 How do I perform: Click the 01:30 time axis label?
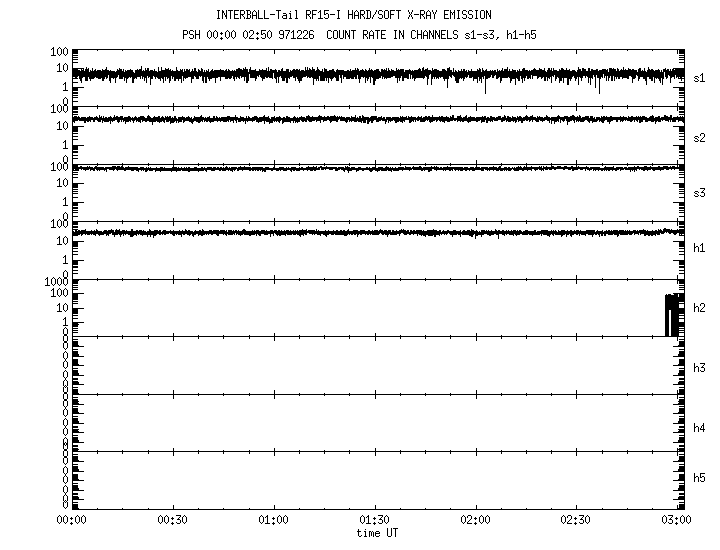(x=374, y=521)
